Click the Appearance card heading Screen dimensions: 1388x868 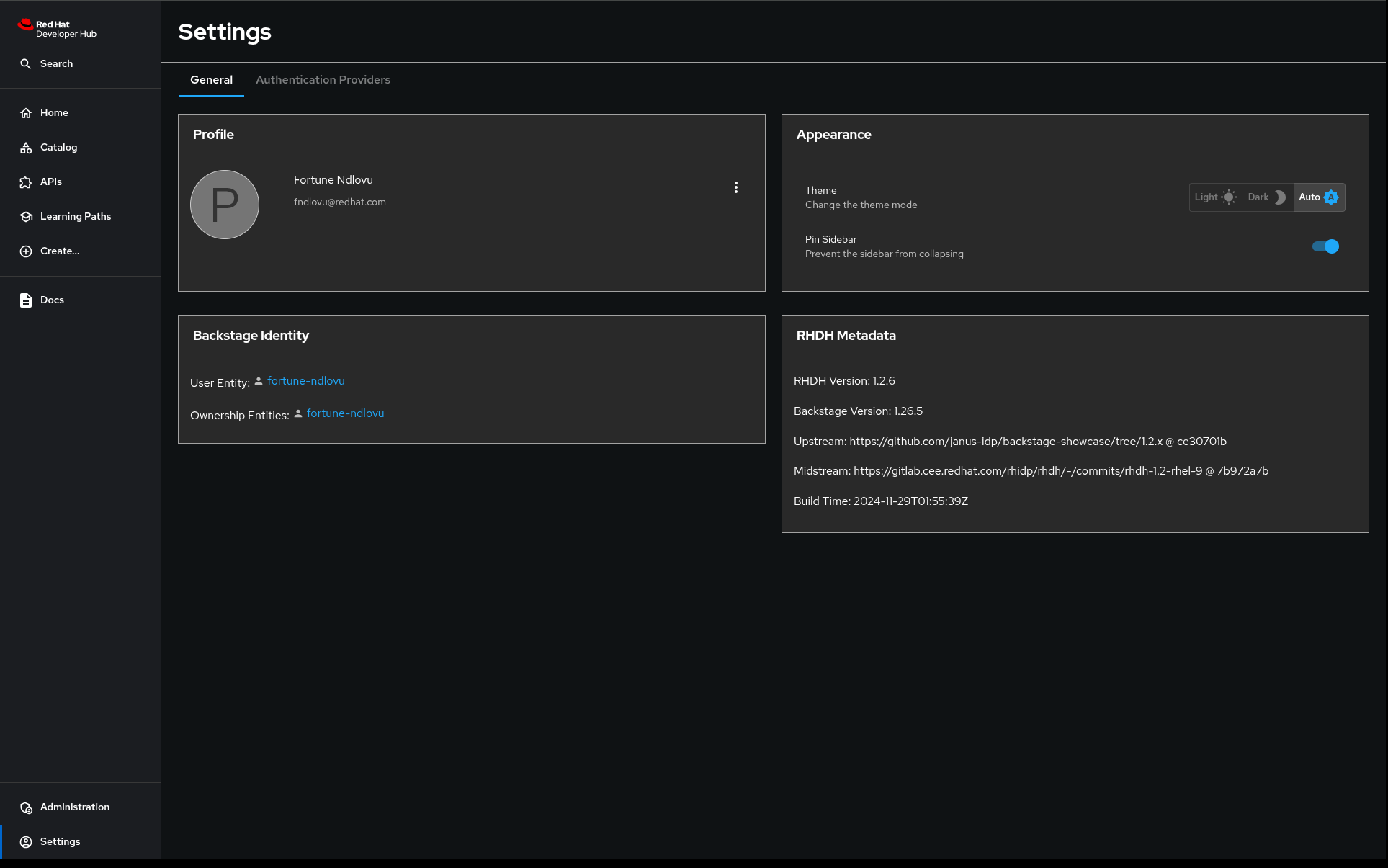[833, 135]
